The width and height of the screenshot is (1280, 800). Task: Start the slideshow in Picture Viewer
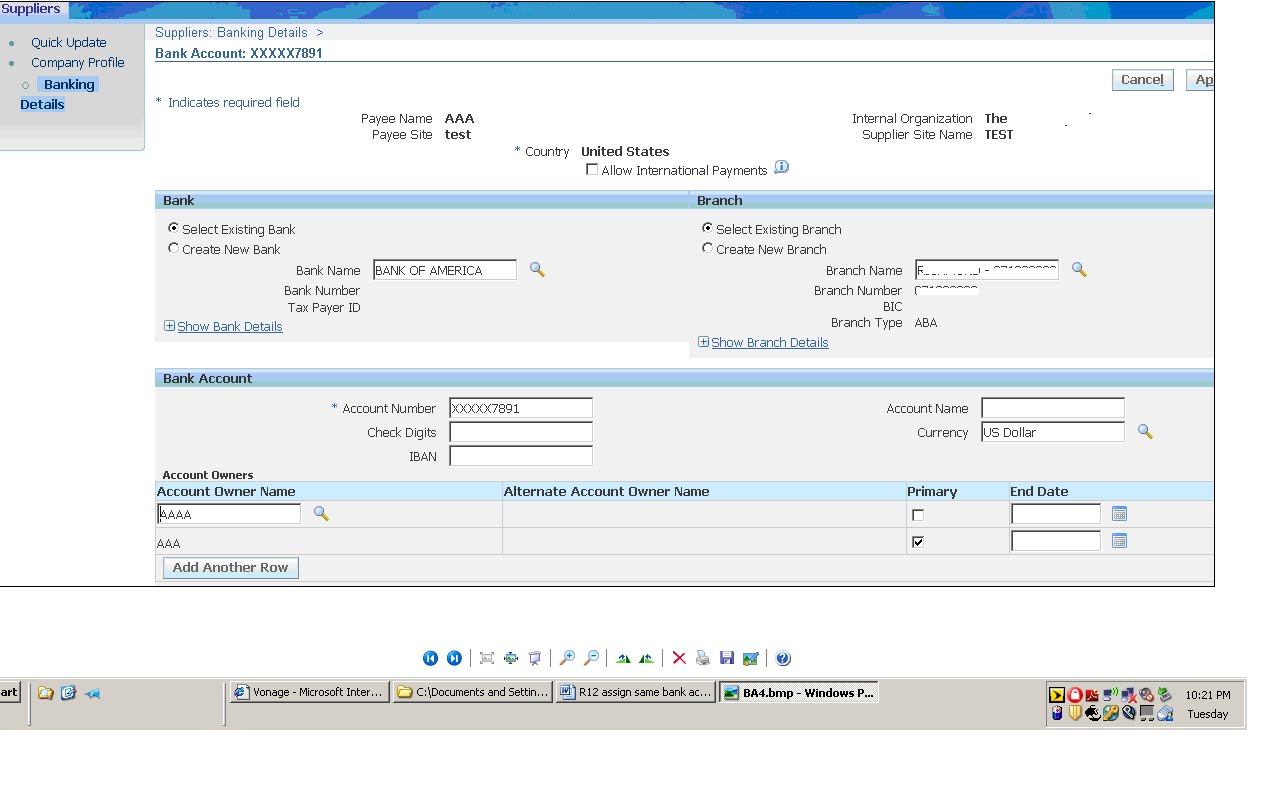[535, 657]
